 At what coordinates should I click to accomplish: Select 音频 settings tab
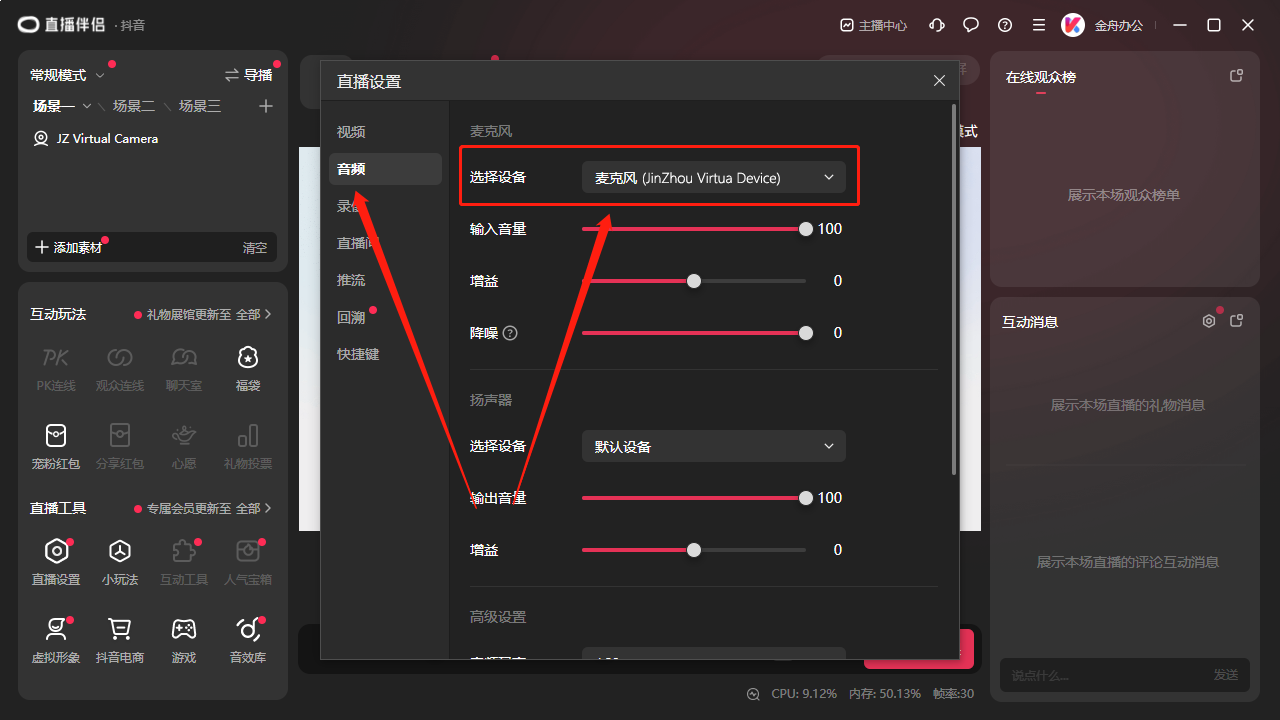(385, 169)
